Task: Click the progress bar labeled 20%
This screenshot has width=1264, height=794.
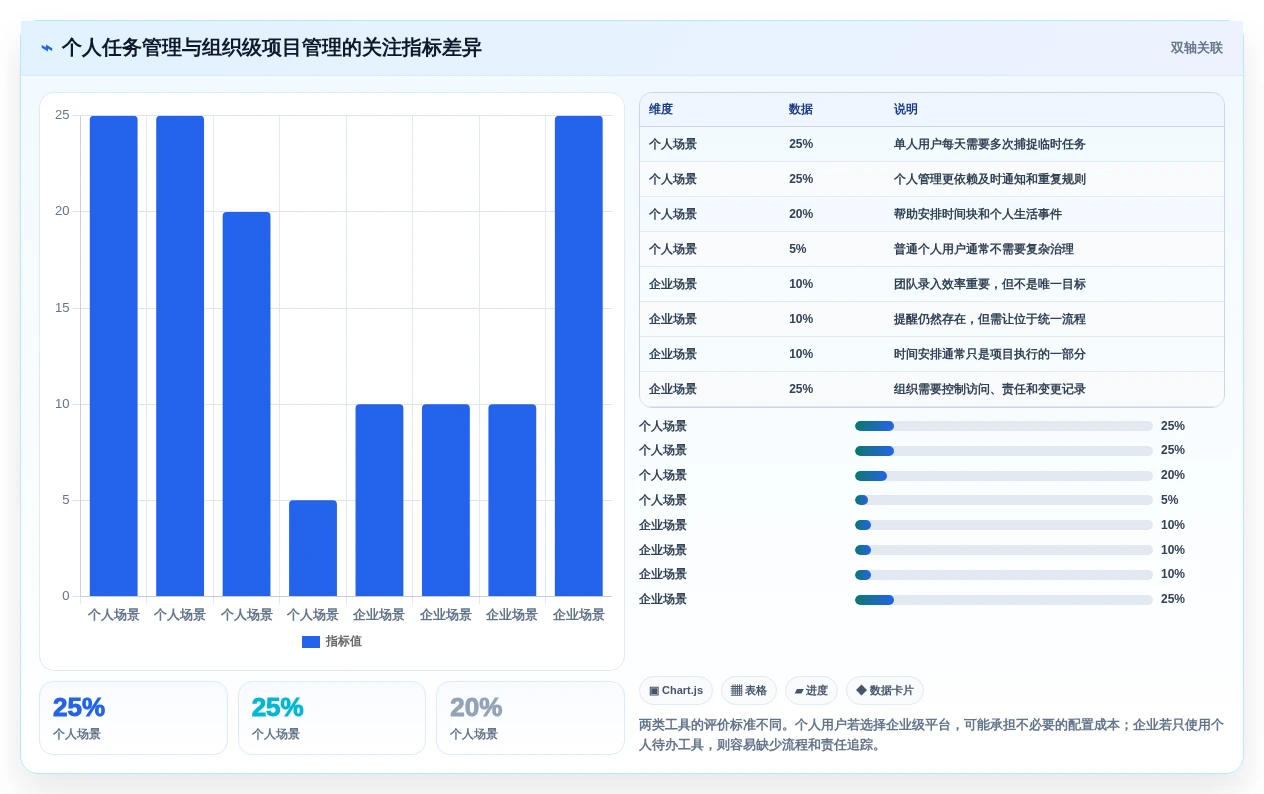Action: [x=1004, y=475]
